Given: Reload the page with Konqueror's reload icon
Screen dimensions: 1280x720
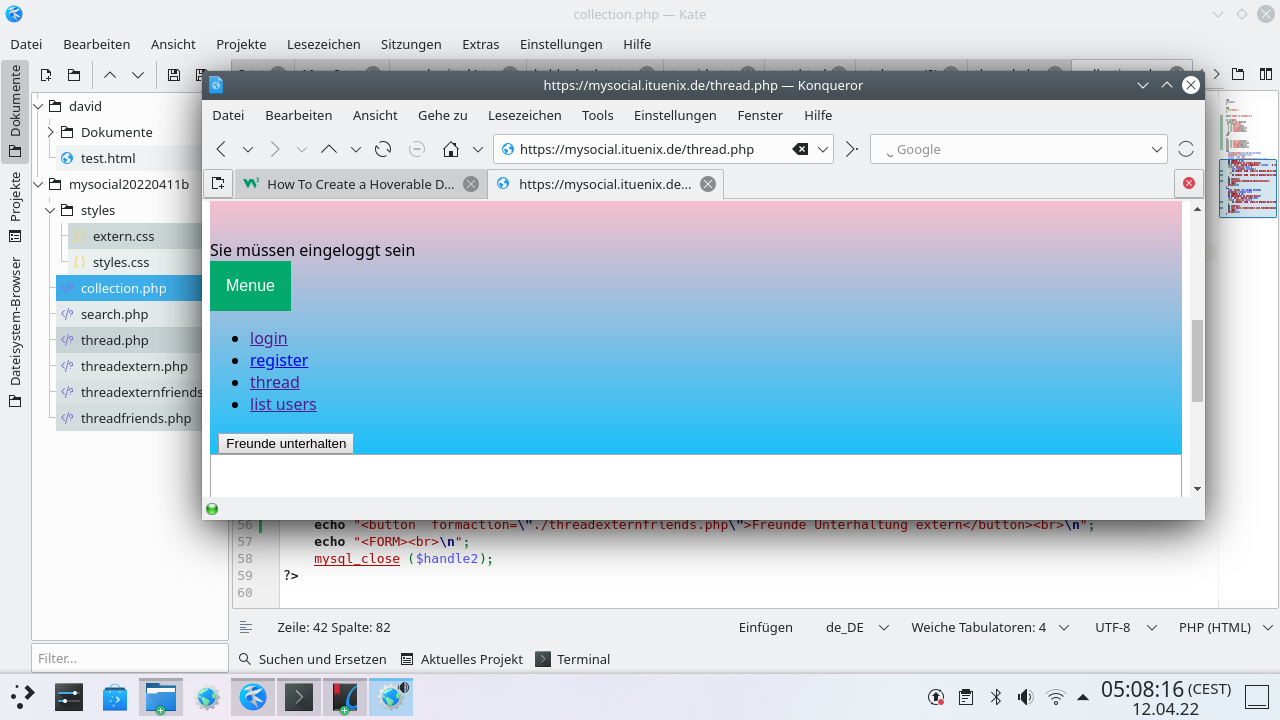Looking at the screenshot, I should click(383, 148).
